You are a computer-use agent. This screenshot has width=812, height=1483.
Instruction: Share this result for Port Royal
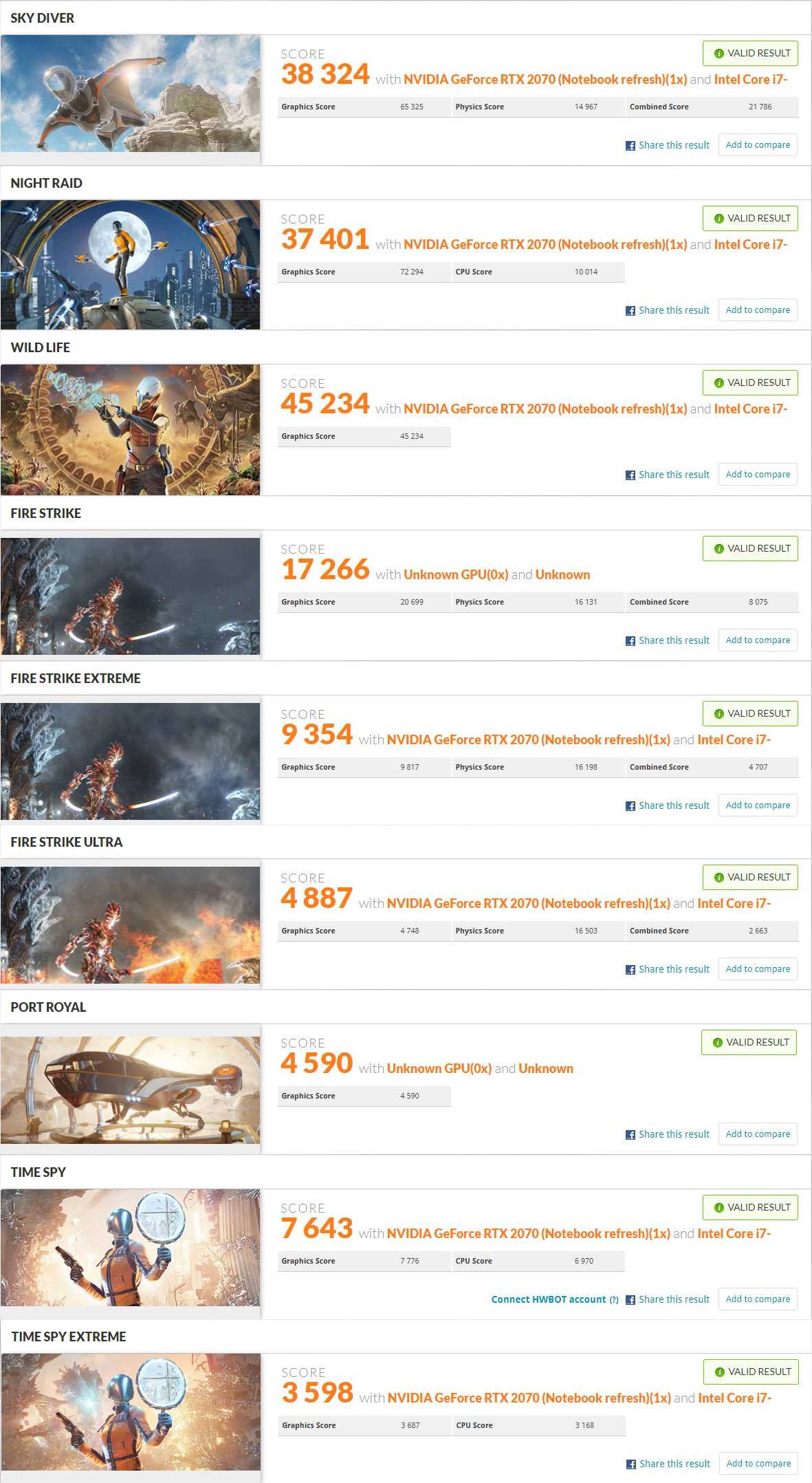[674, 1134]
